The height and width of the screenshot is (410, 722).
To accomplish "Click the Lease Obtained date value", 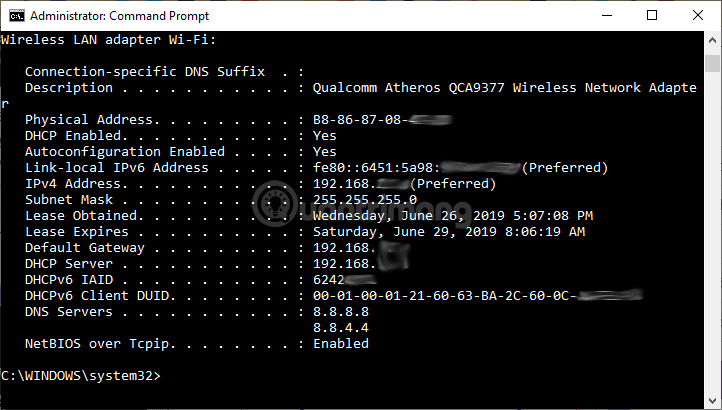I will 452,216.
